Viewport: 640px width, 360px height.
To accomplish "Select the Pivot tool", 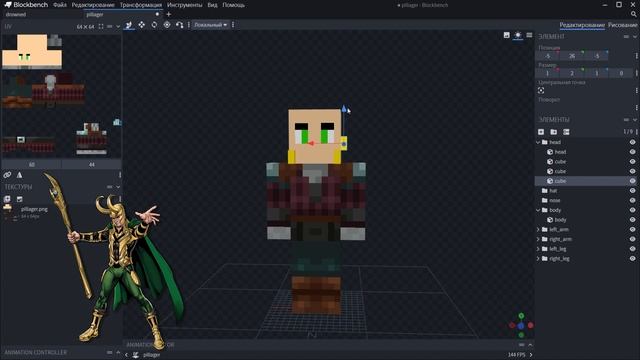I will pyautogui.click(x=167, y=25).
